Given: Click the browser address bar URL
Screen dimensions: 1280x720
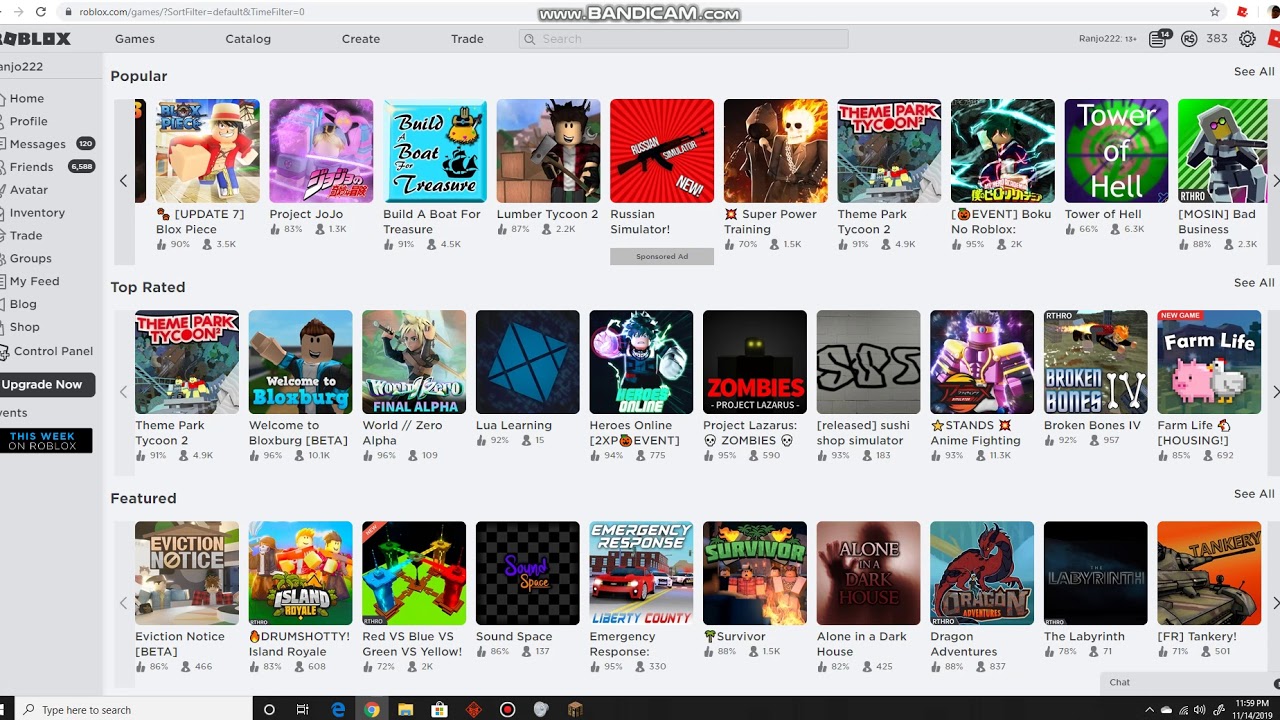Looking at the screenshot, I should coord(192,12).
